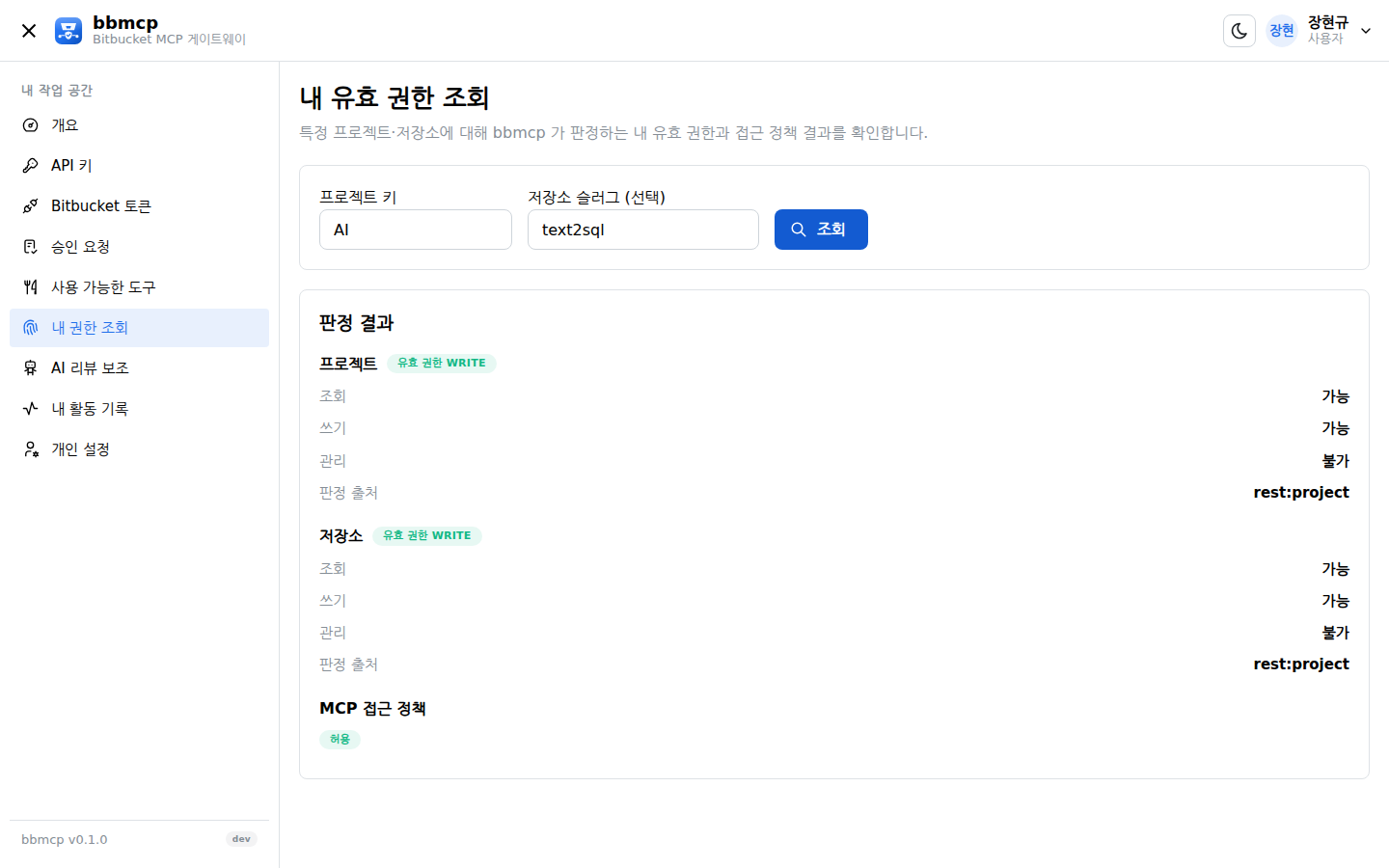Click the Bitbucket MCP 게이트웨이 subtitle
1389x868 pixels.
click(x=170, y=40)
